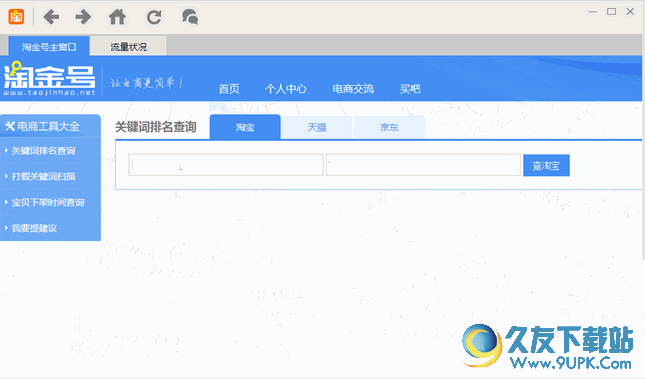Open 个人中心 in the navigation bar
The width and height of the screenshot is (645, 379).
point(286,88)
